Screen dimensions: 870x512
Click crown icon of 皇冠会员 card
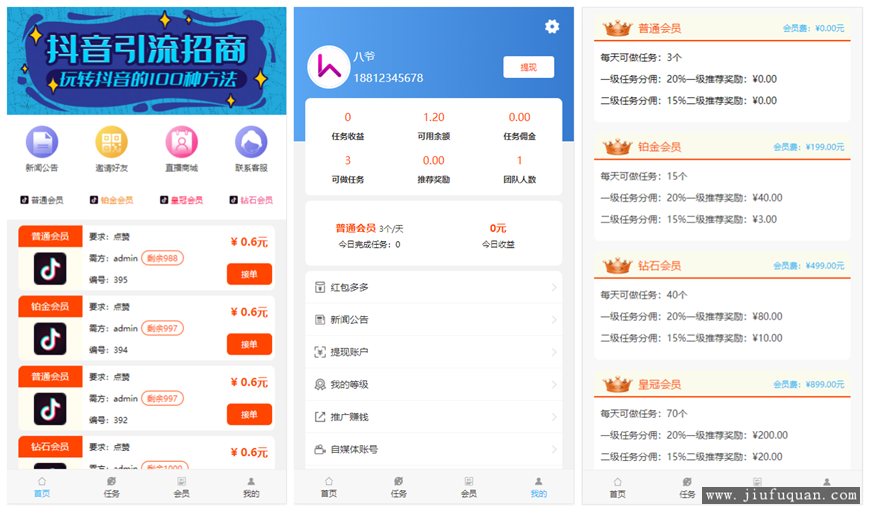point(618,384)
